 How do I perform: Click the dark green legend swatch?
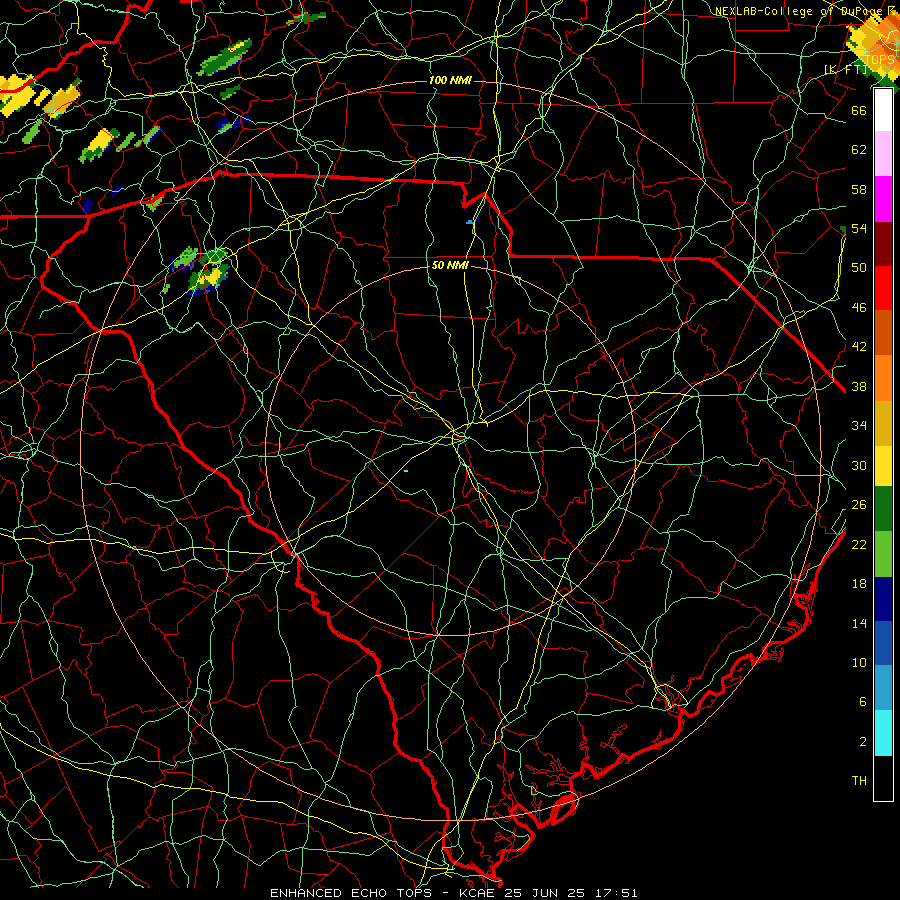click(x=883, y=509)
